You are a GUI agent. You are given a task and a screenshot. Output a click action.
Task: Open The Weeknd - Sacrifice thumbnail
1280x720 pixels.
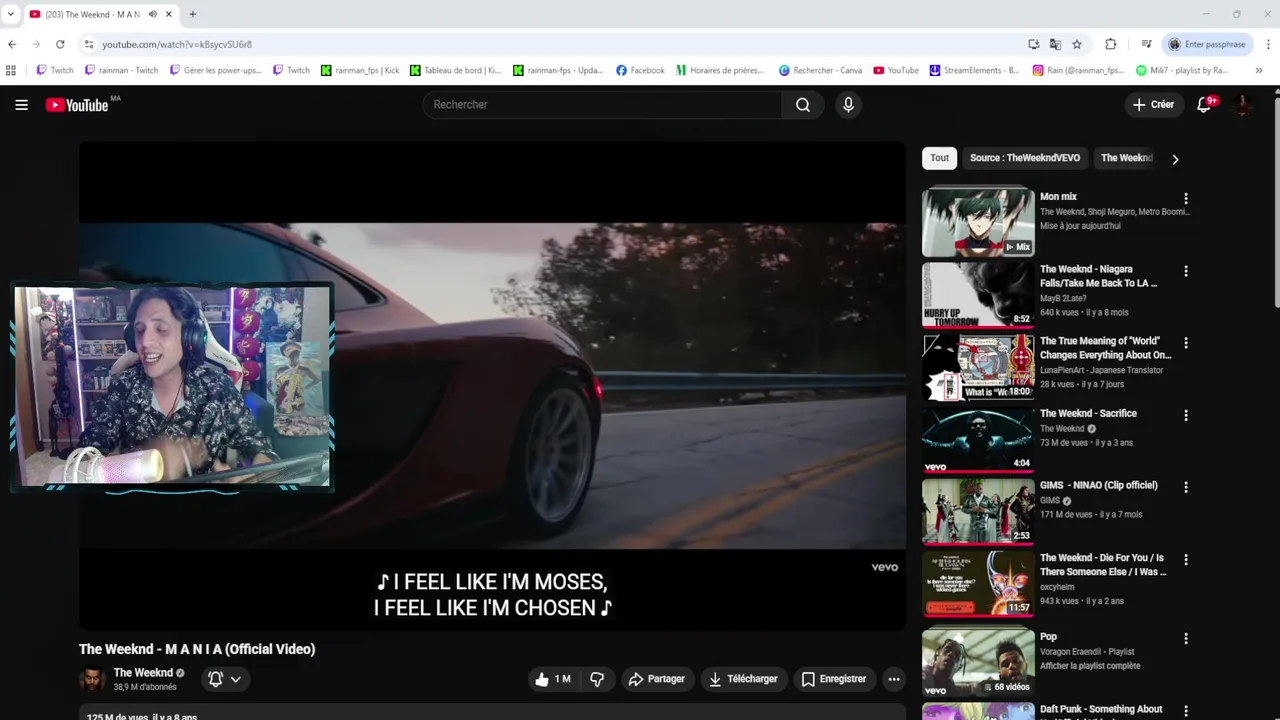click(978, 439)
